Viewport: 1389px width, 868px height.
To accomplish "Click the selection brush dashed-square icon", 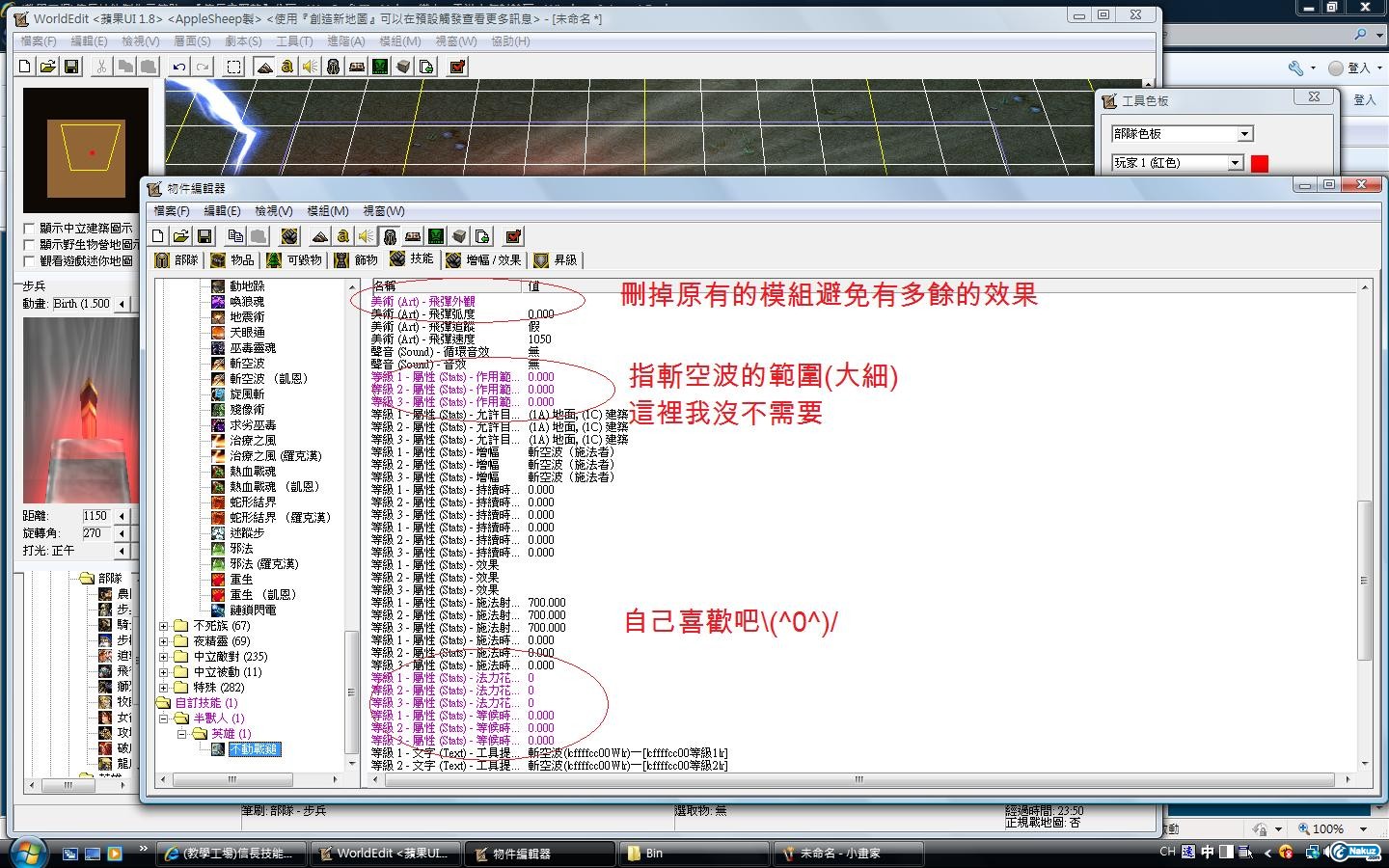I will click(233, 67).
